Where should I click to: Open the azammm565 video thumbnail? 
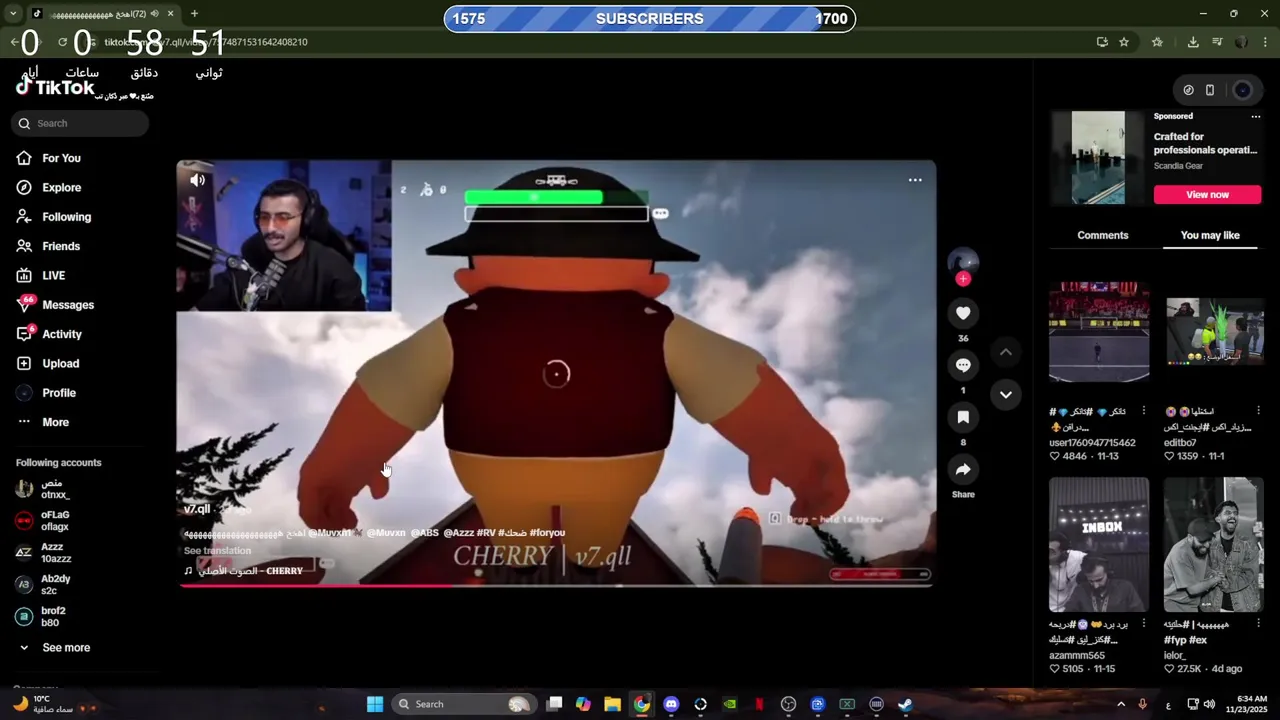(1099, 544)
